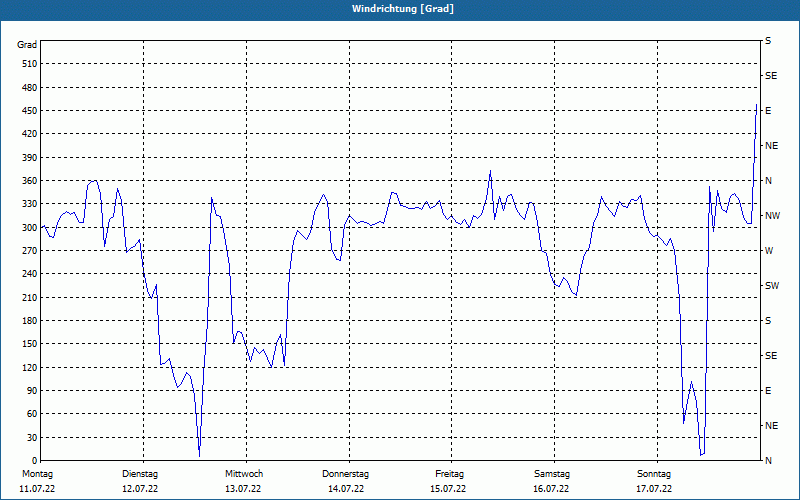Select the 450 axis value
This screenshot has width=800, height=500.
click(x=30, y=111)
